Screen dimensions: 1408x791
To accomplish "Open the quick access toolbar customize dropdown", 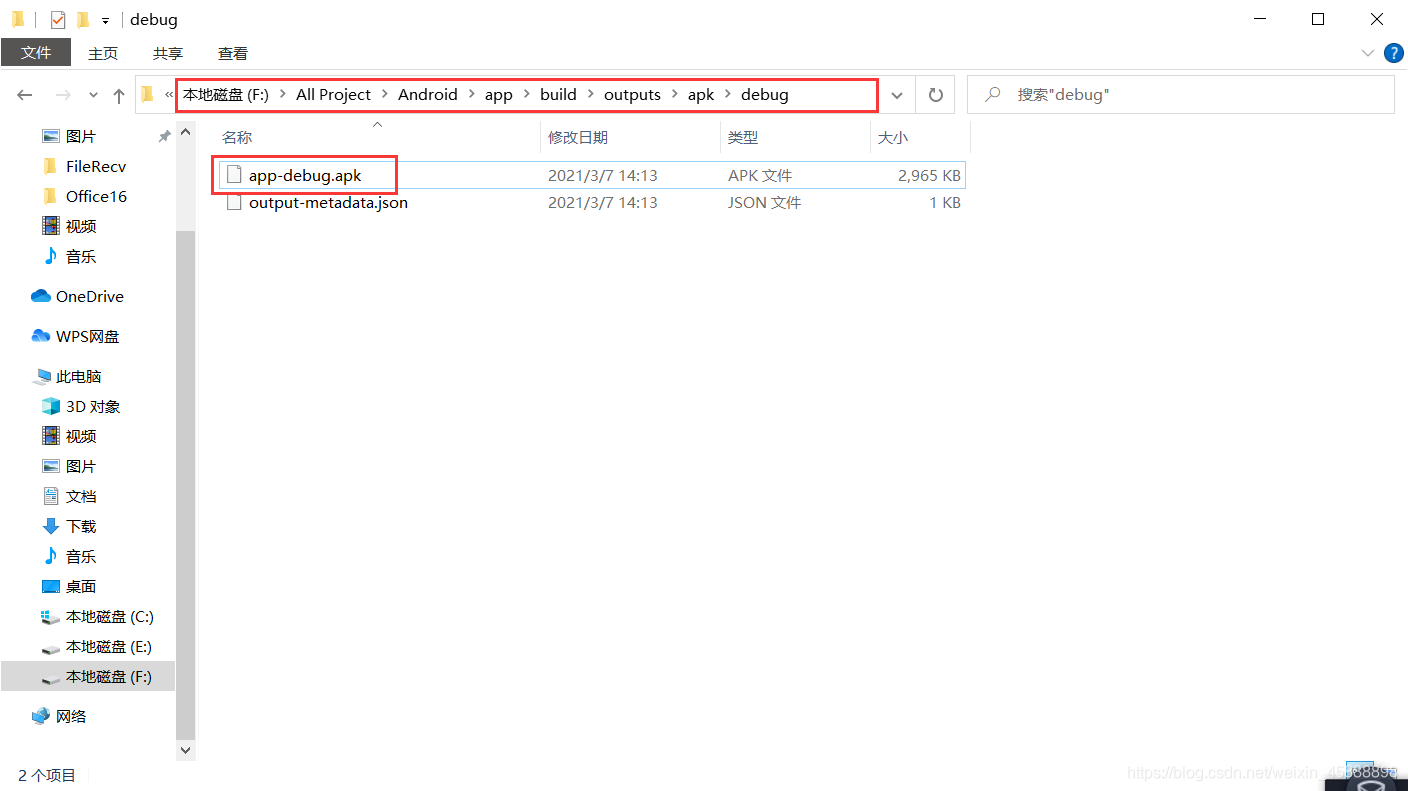I will tap(105, 20).
